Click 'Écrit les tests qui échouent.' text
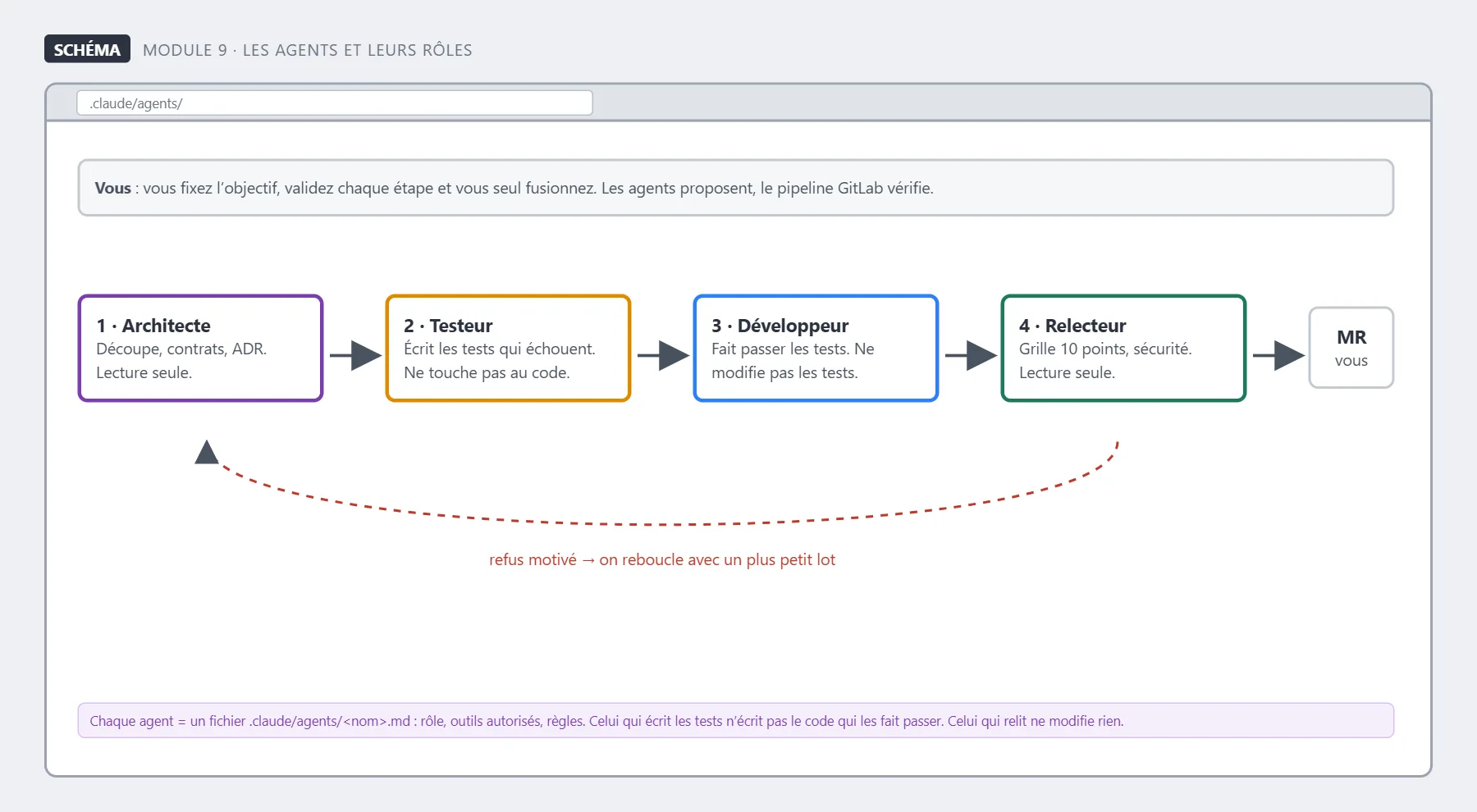 [500, 349]
